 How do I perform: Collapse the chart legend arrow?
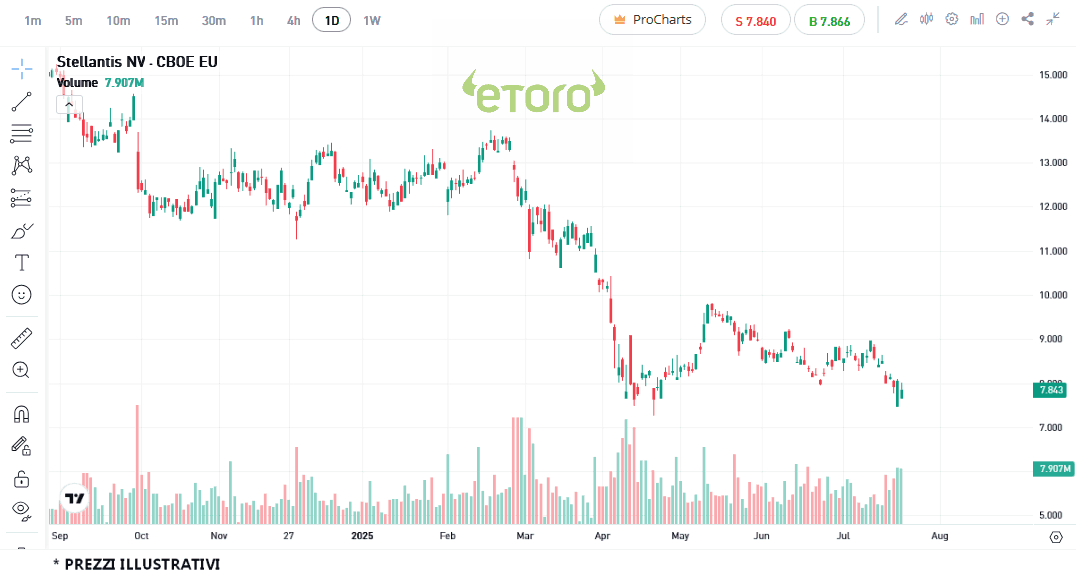pos(68,103)
